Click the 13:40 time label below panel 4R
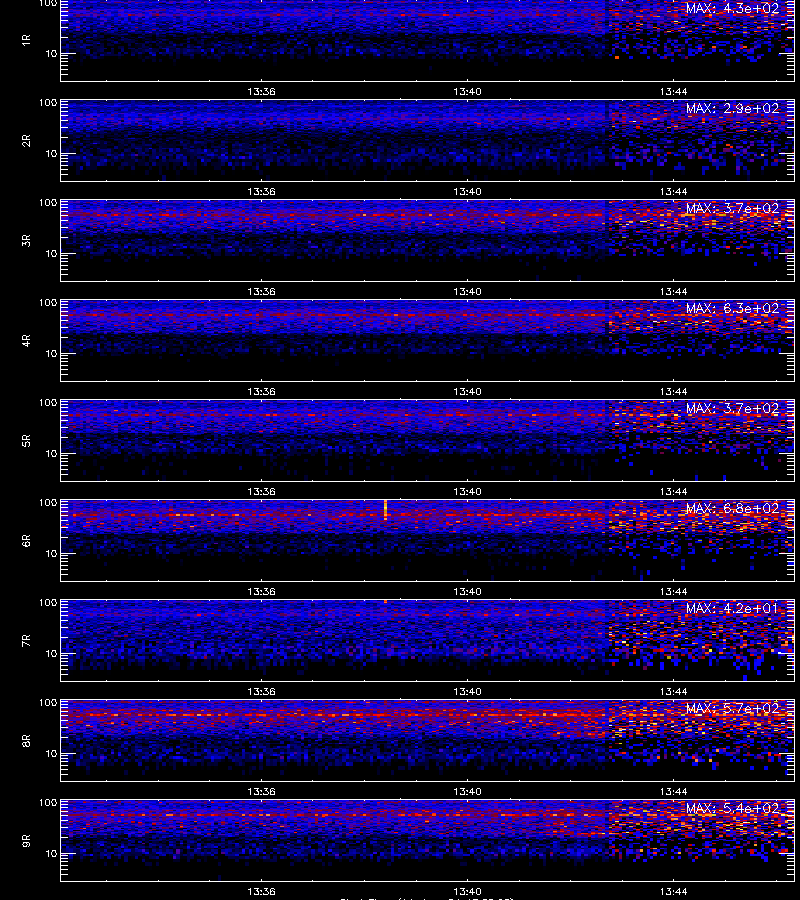Viewport: 800px width, 900px height. tap(467, 391)
